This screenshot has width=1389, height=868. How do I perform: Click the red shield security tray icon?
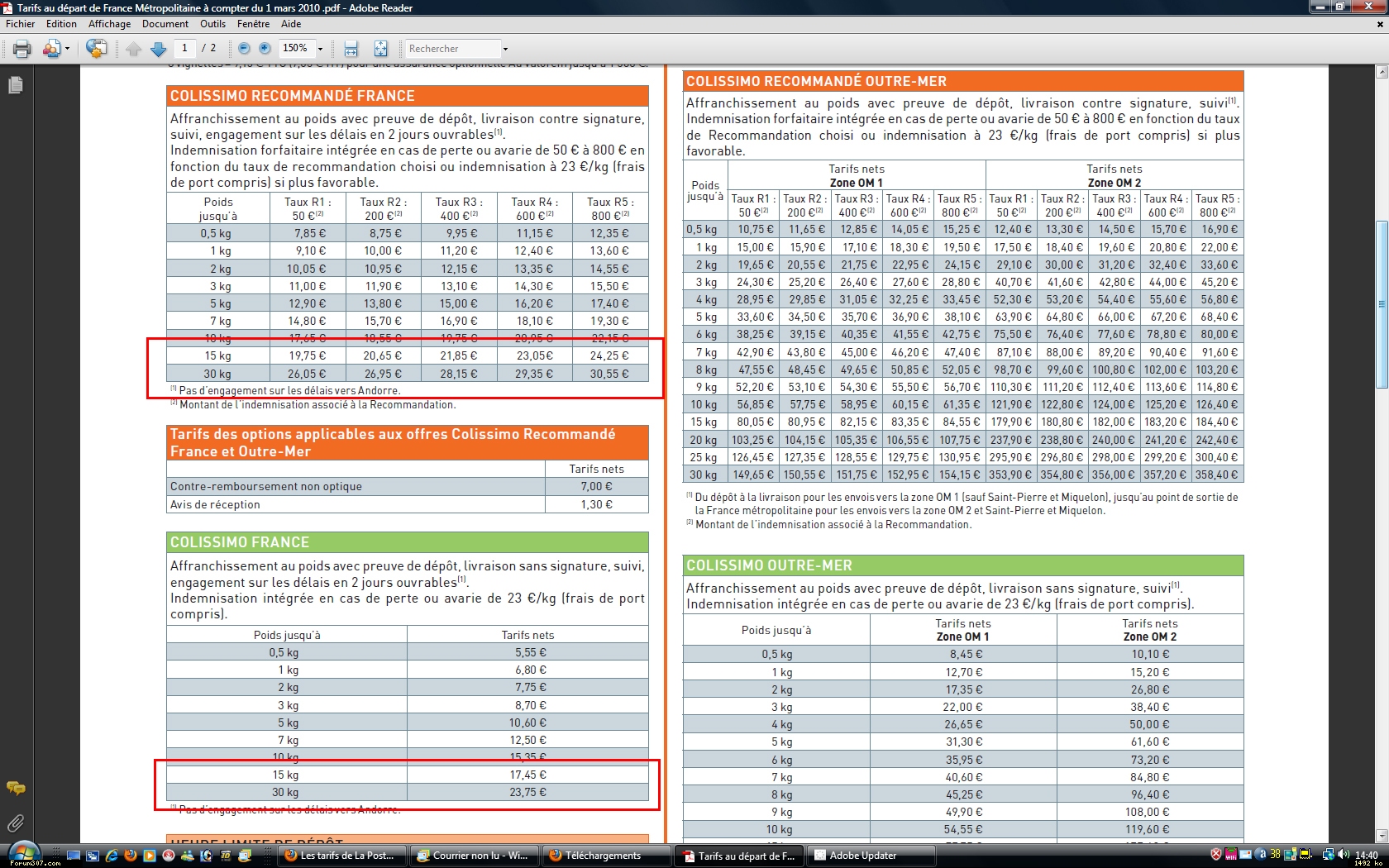pyautogui.click(x=1216, y=855)
